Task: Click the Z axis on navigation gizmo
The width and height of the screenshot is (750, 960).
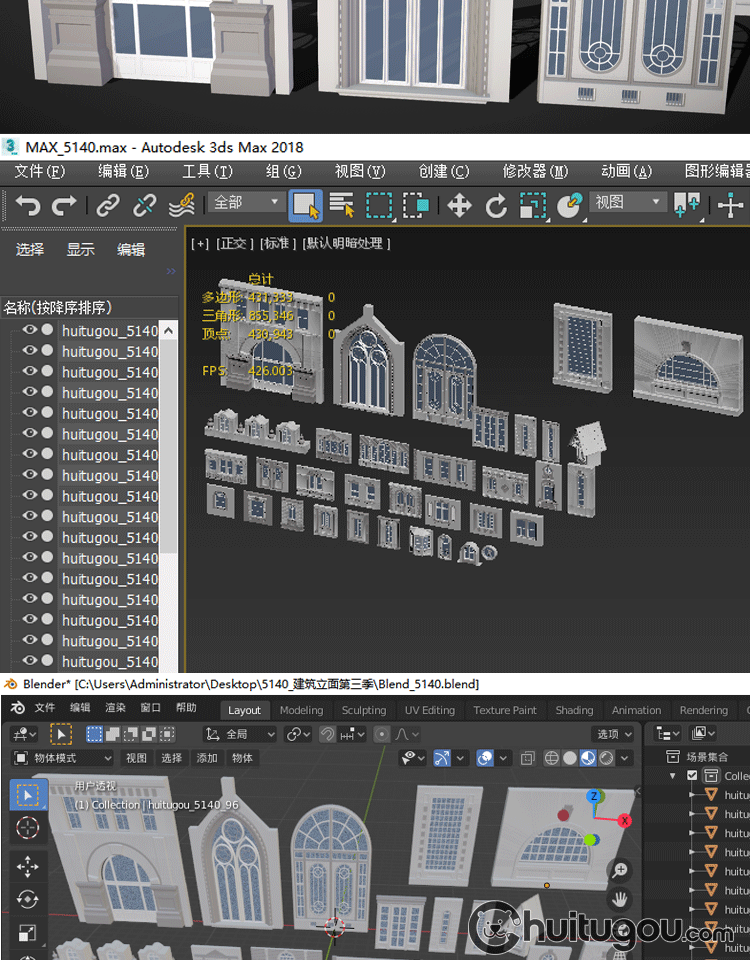Action: point(593,796)
